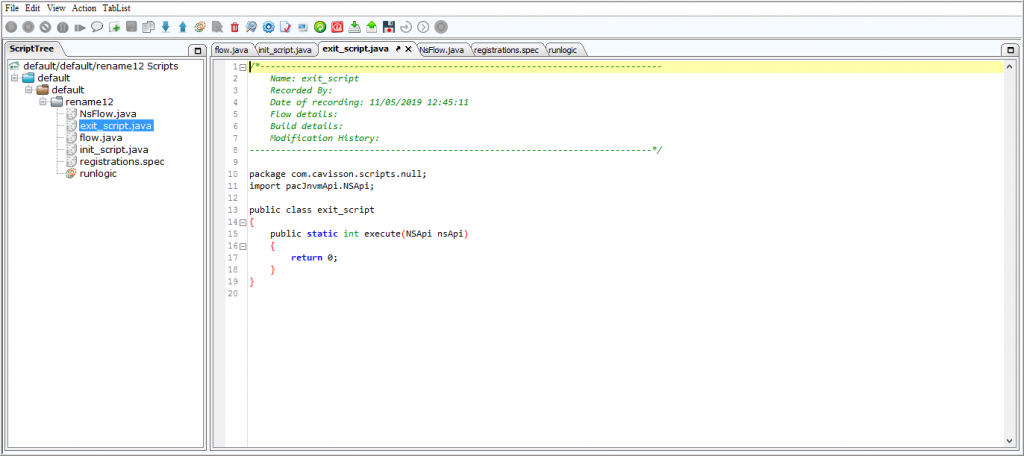This screenshot has width=1024, height=456.
Task: Close the exit_script.java tab
Action: coord(408,49)
